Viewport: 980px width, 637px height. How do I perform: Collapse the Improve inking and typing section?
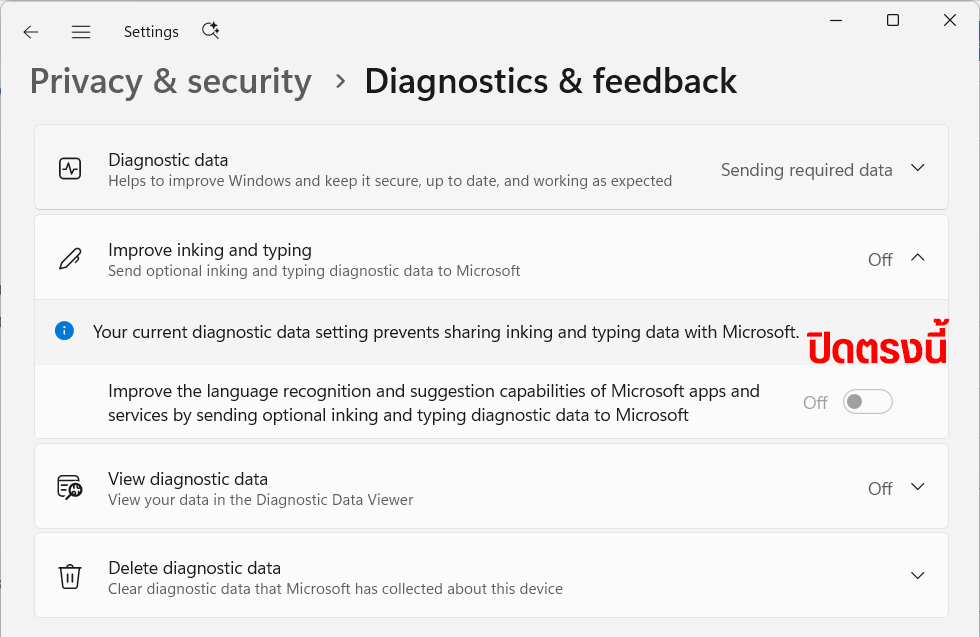coord(918,258)
